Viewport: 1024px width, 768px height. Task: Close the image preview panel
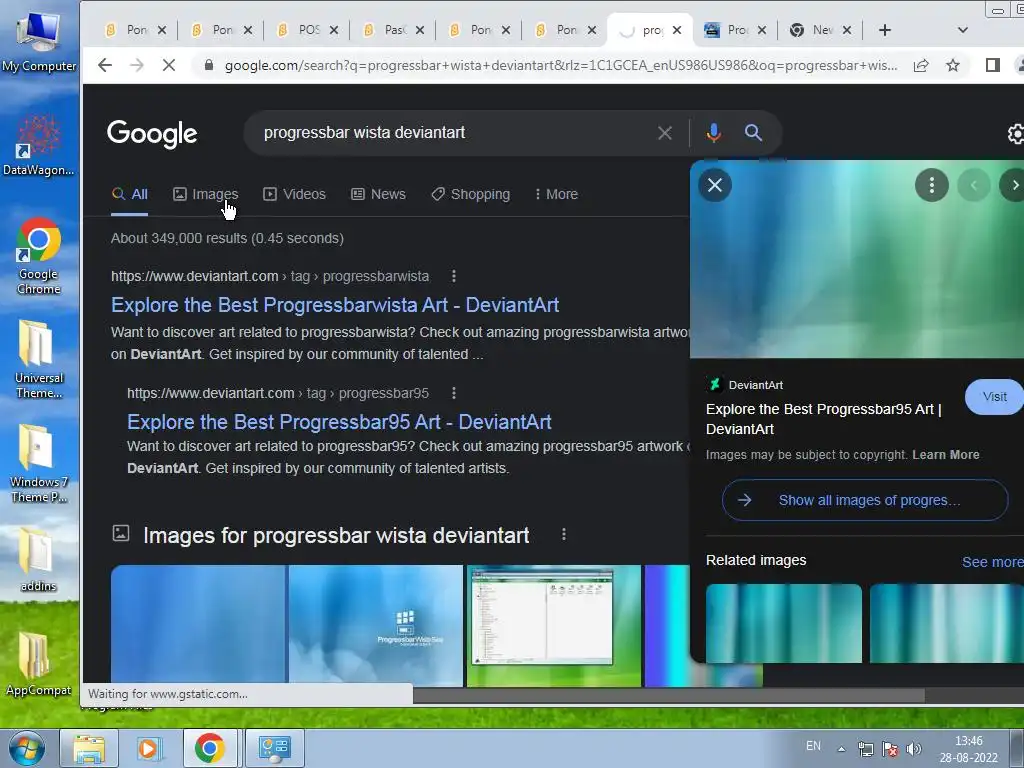[x=715, y=185]
